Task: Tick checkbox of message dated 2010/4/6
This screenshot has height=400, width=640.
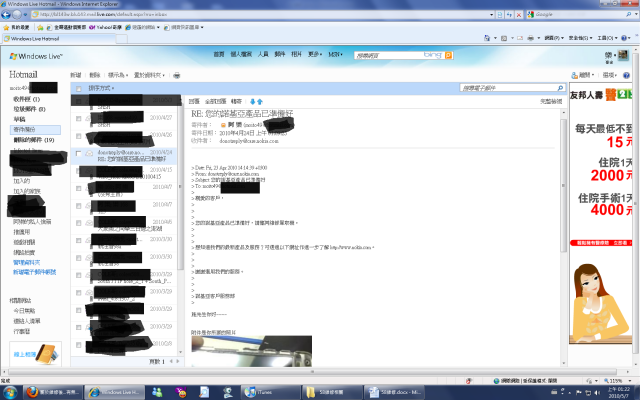Action: tap(79, 223)
